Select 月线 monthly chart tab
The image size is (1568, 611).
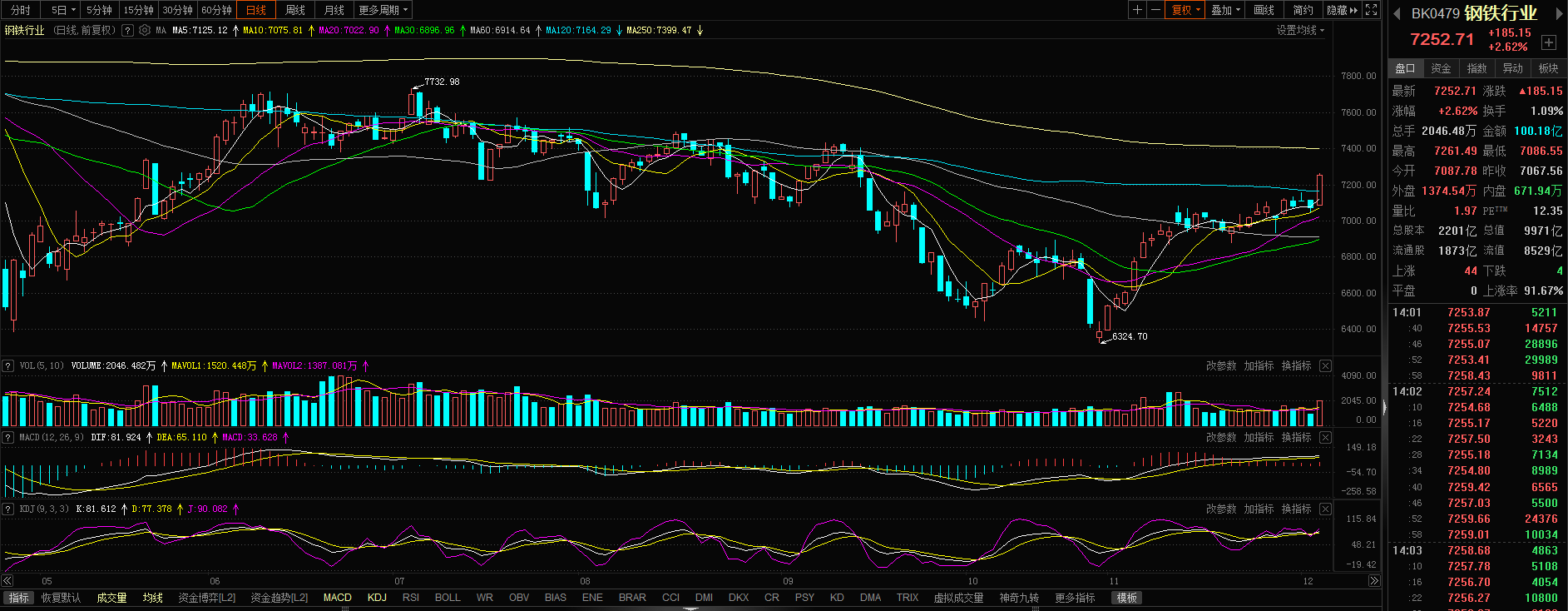334,10
